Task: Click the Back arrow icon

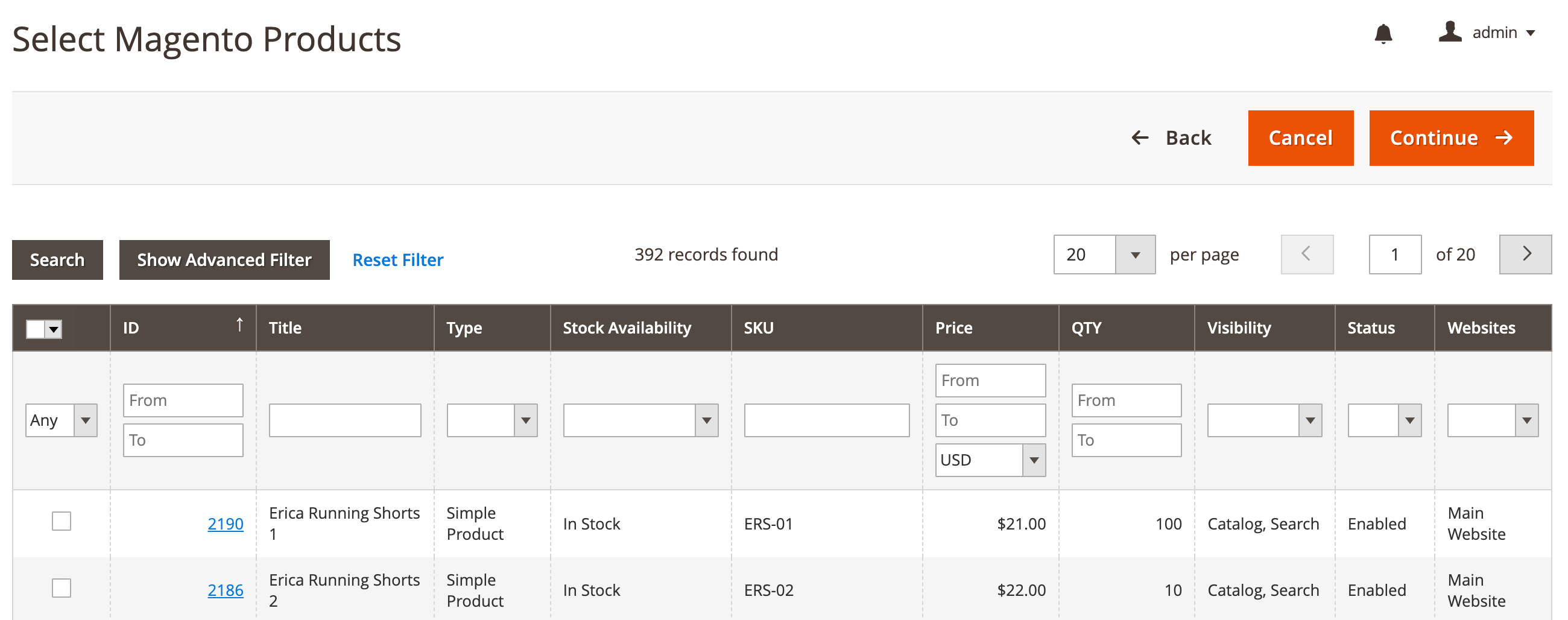Action: (1139, 138)
